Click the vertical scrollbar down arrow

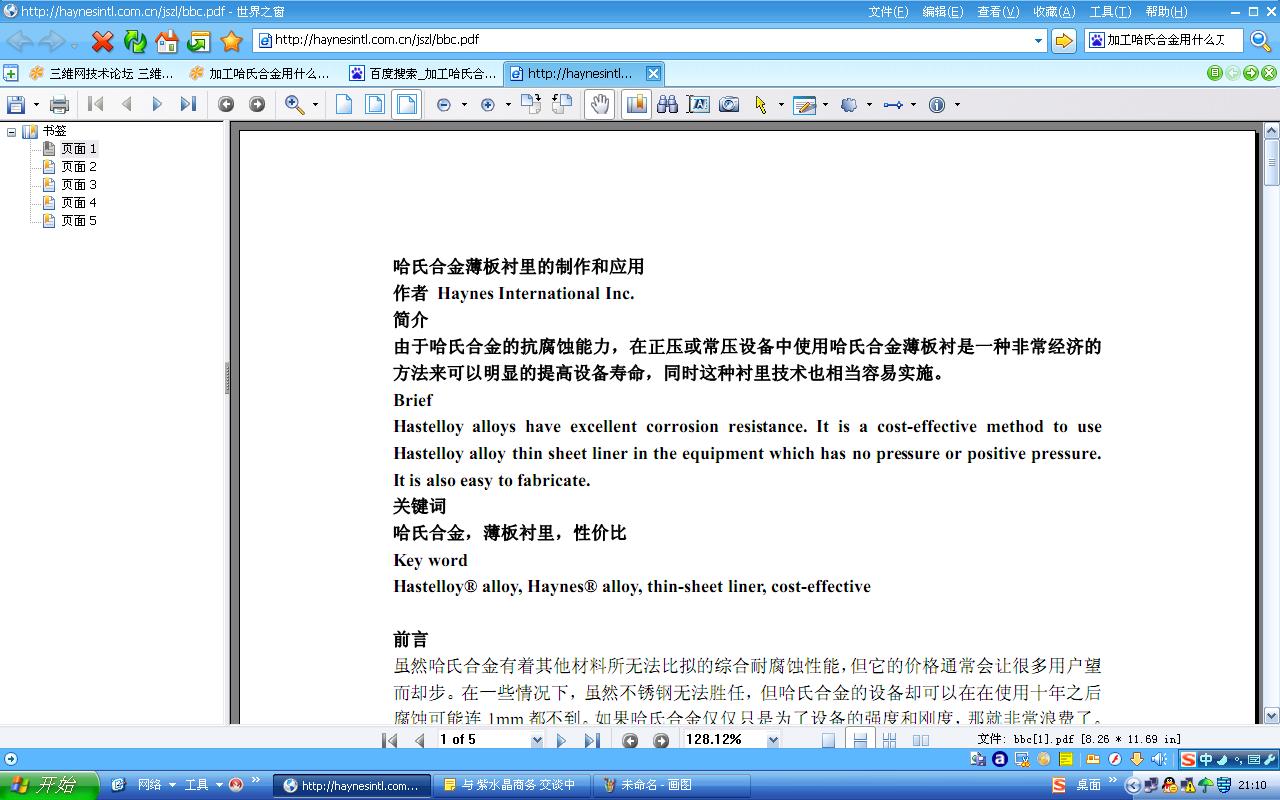[1272, 715]
